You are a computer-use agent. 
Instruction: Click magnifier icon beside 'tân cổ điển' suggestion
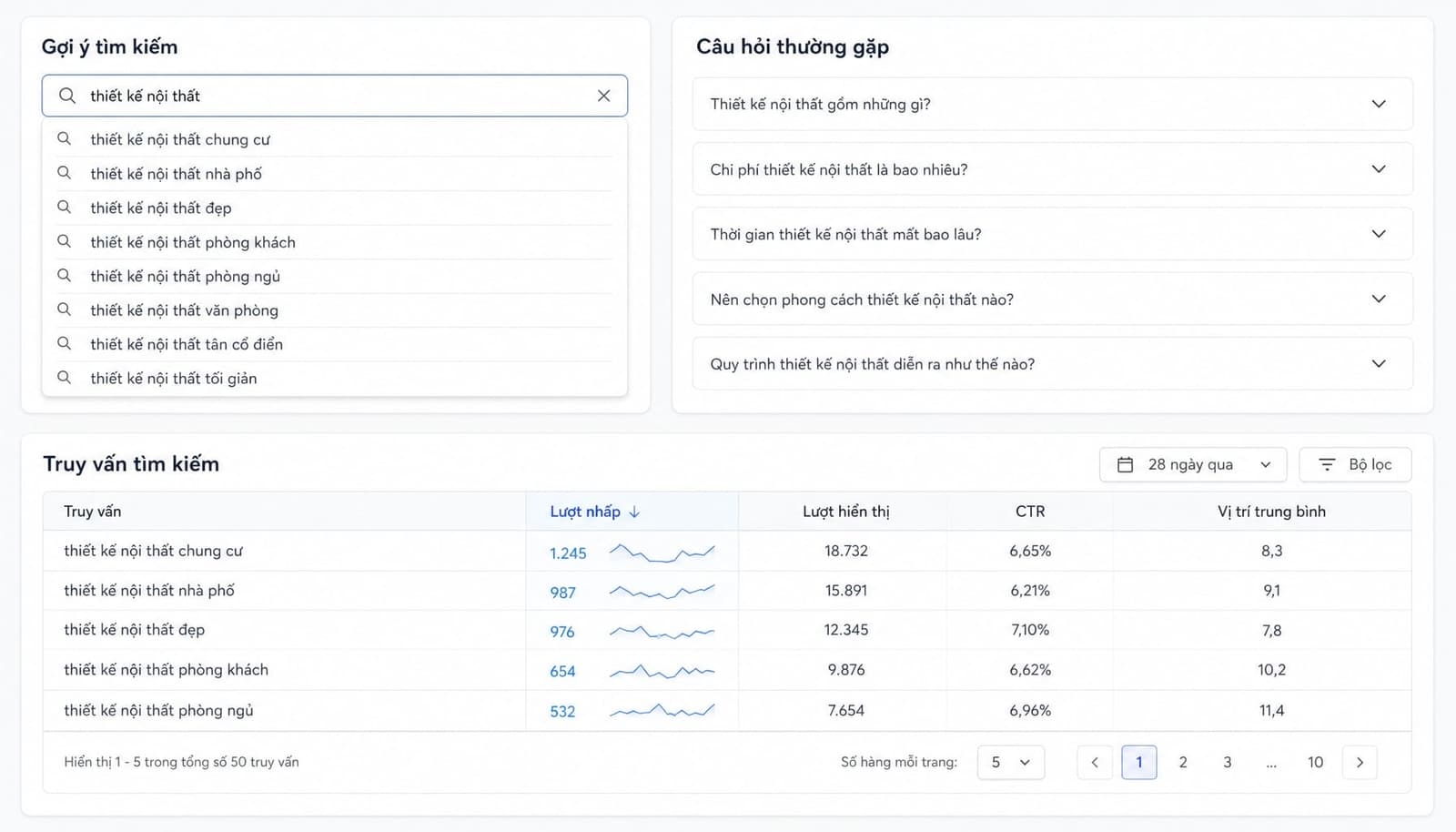coord(64,343)
